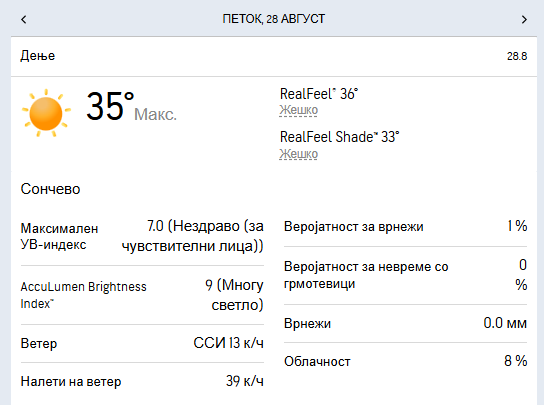Select Веројатност за невреме со грмотевици row
This screenshot has height=405, width=544.
[406, 275]
